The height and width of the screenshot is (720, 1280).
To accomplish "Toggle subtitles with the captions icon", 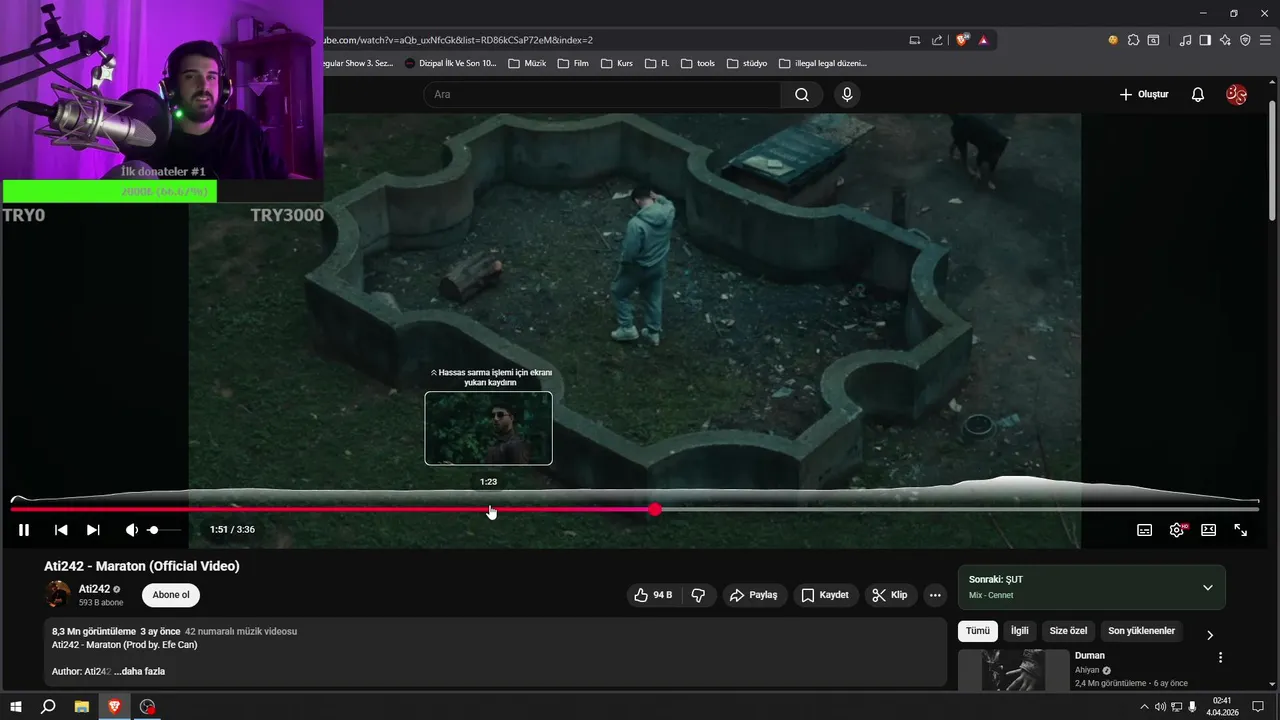I will [x=1145, y=530].
